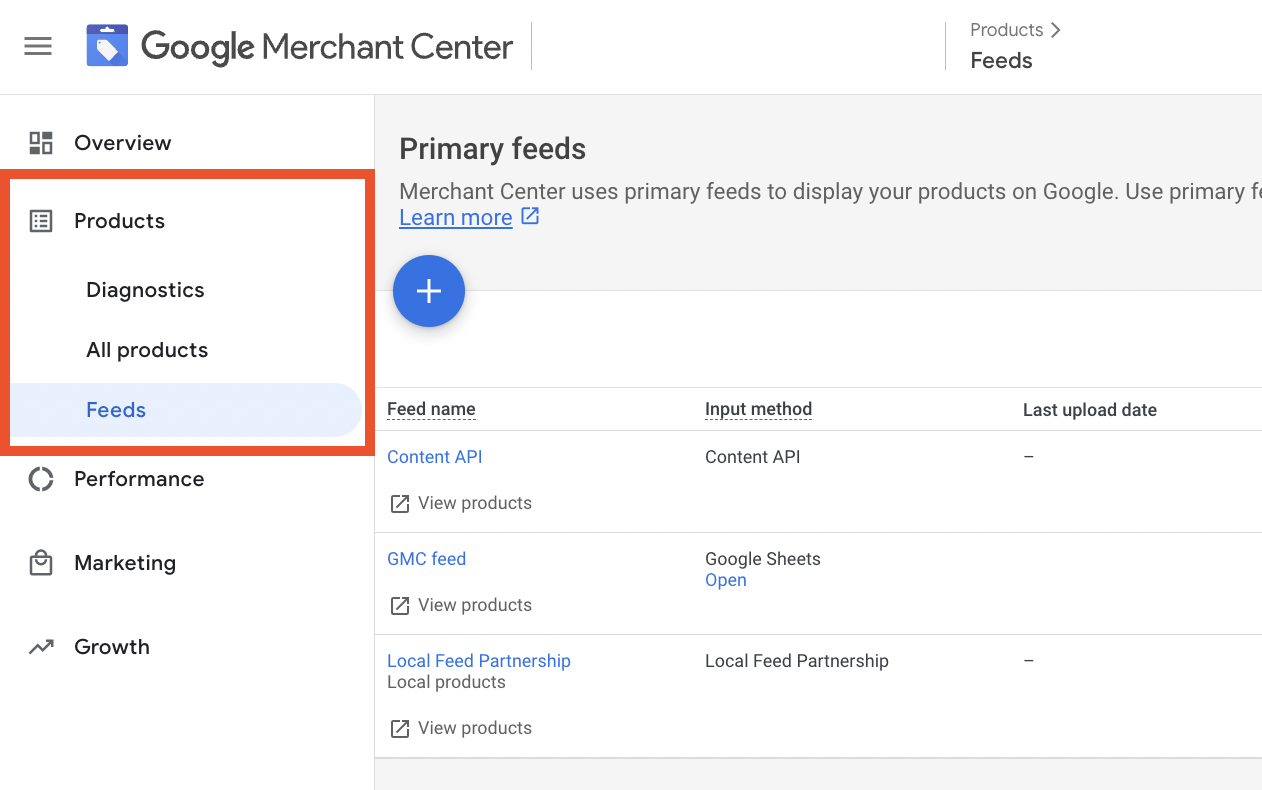Screen dimensions: 1262x790
Task: Click the Feeds page title in header
Action: tap(1001, 61)
